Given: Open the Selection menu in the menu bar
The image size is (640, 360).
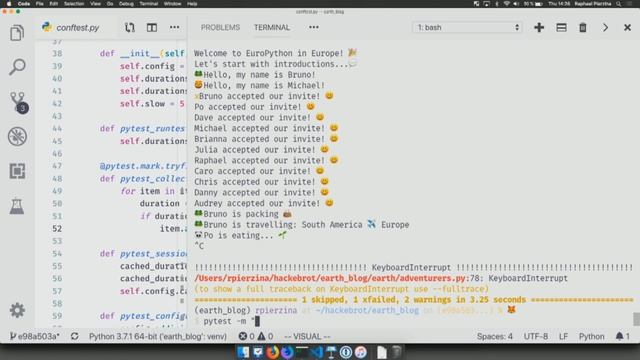Looking at the screenshot, I should 74,4.
